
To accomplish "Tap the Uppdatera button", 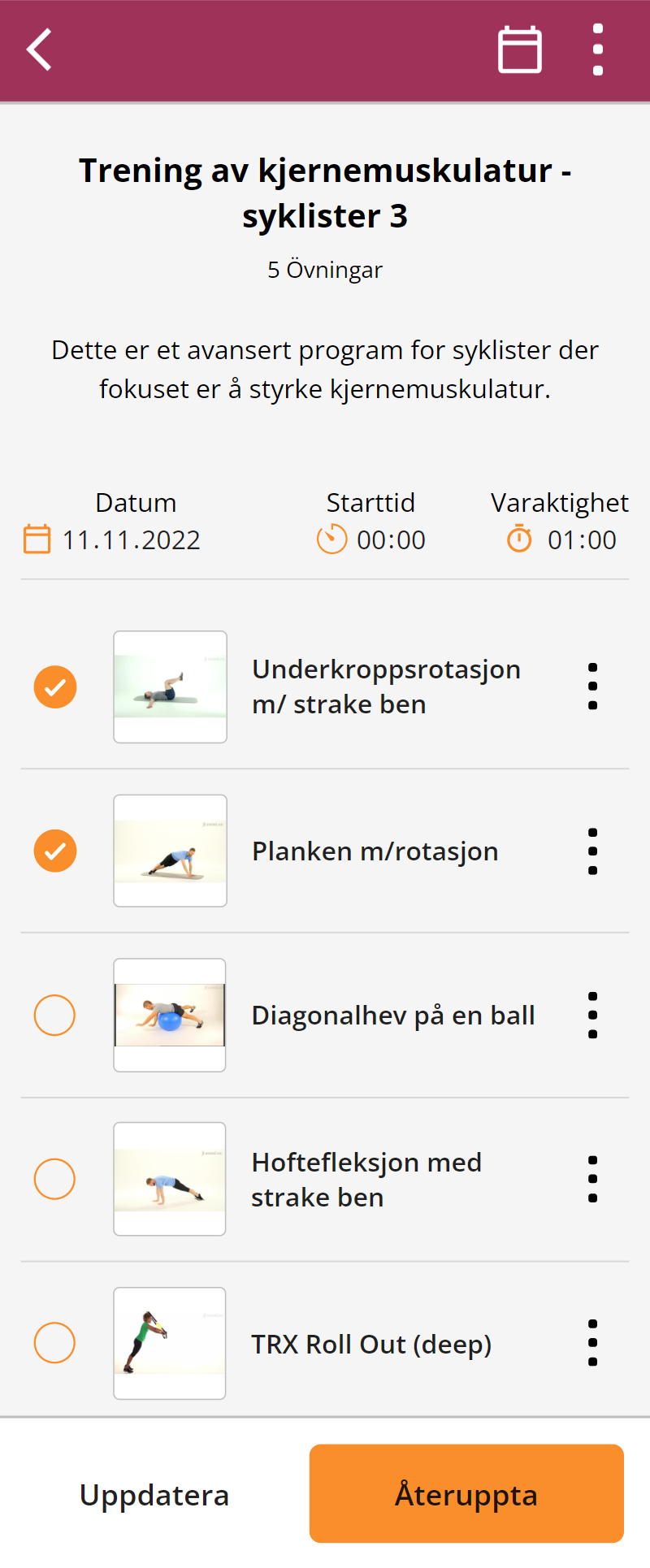I will pos(154,1494).
